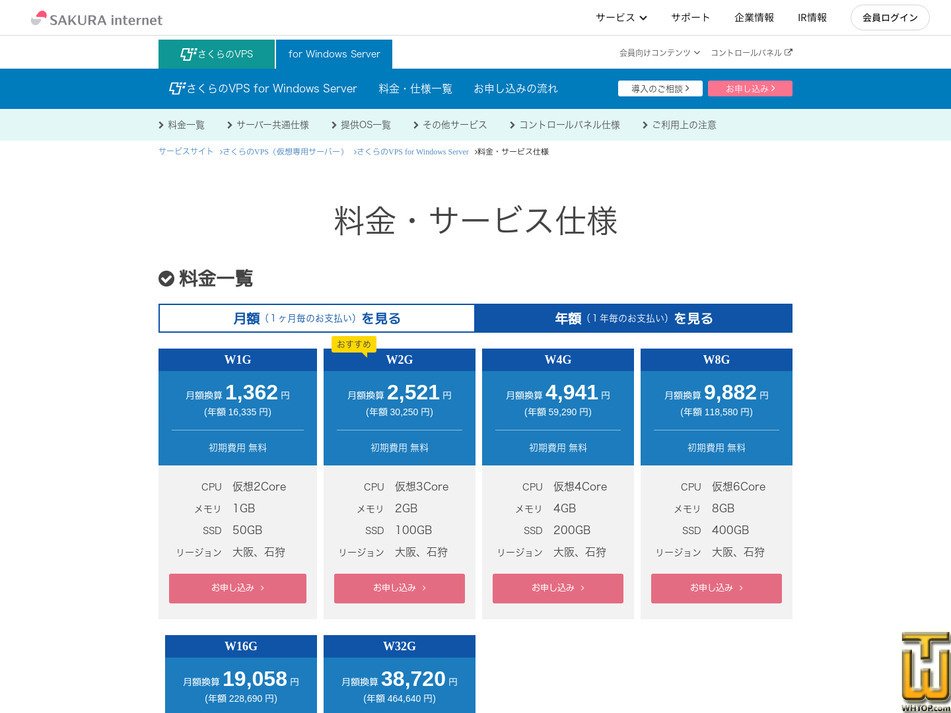The height and width of the screenshot is (713, 951).
Task: Click (年額 16,335 円) text
Action: [238, 412]
